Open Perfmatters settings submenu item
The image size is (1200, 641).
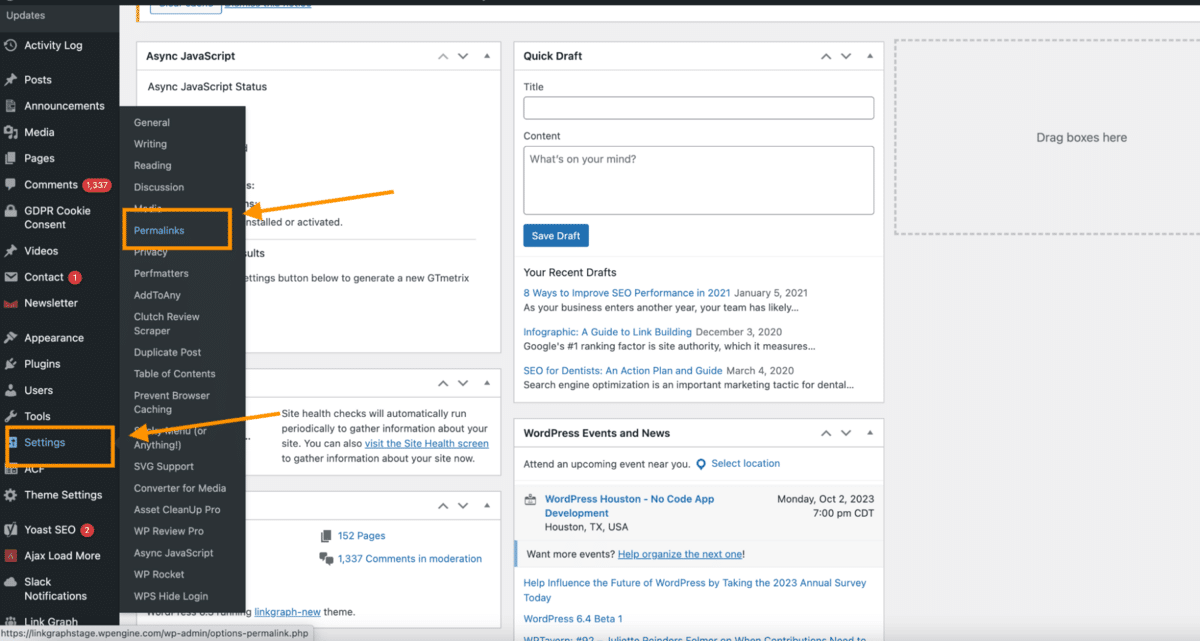161,274
